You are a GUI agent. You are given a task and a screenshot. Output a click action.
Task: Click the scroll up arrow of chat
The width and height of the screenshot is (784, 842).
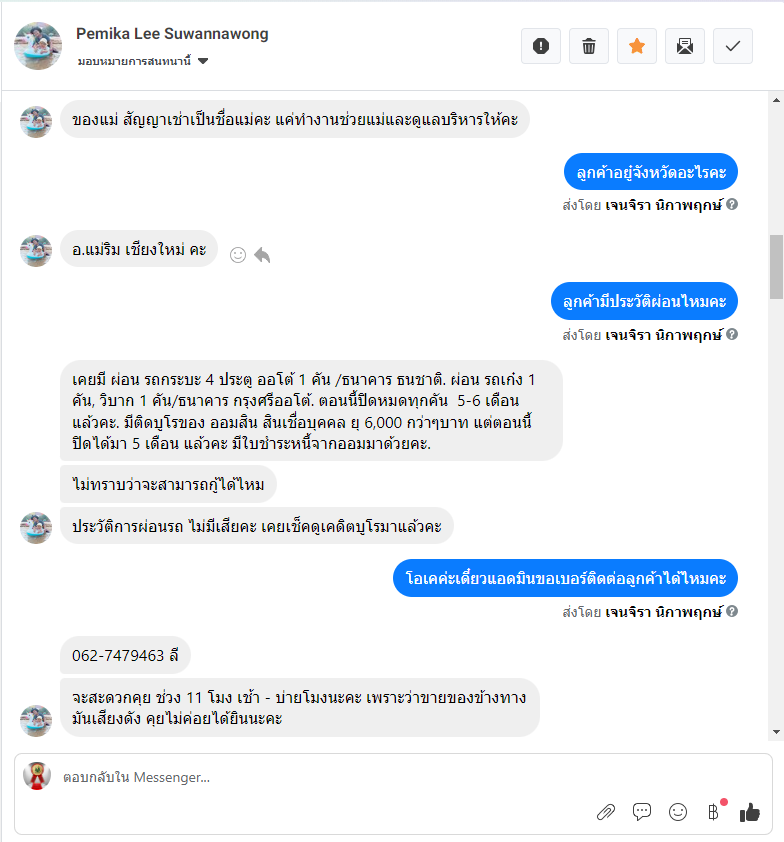point(776,100)
